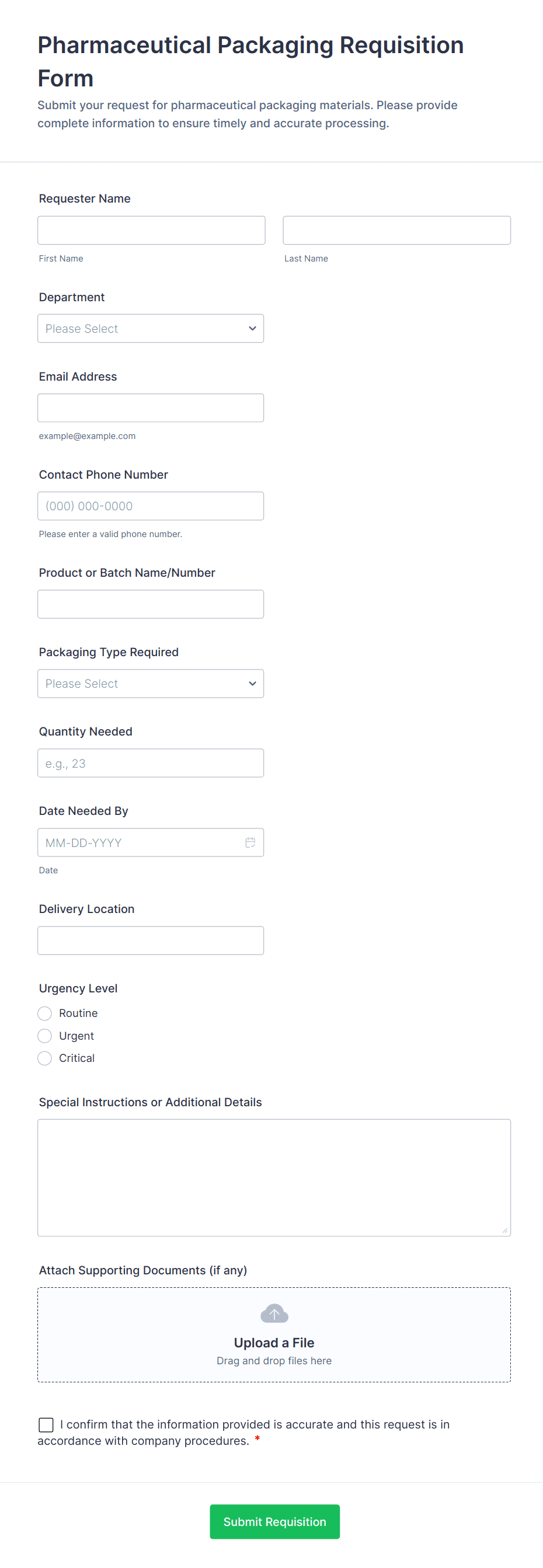The width and height of the screenshot is (543, 1568).
Task: Check the accuracy confirmation checkbox
Action: pos(46,1425)
